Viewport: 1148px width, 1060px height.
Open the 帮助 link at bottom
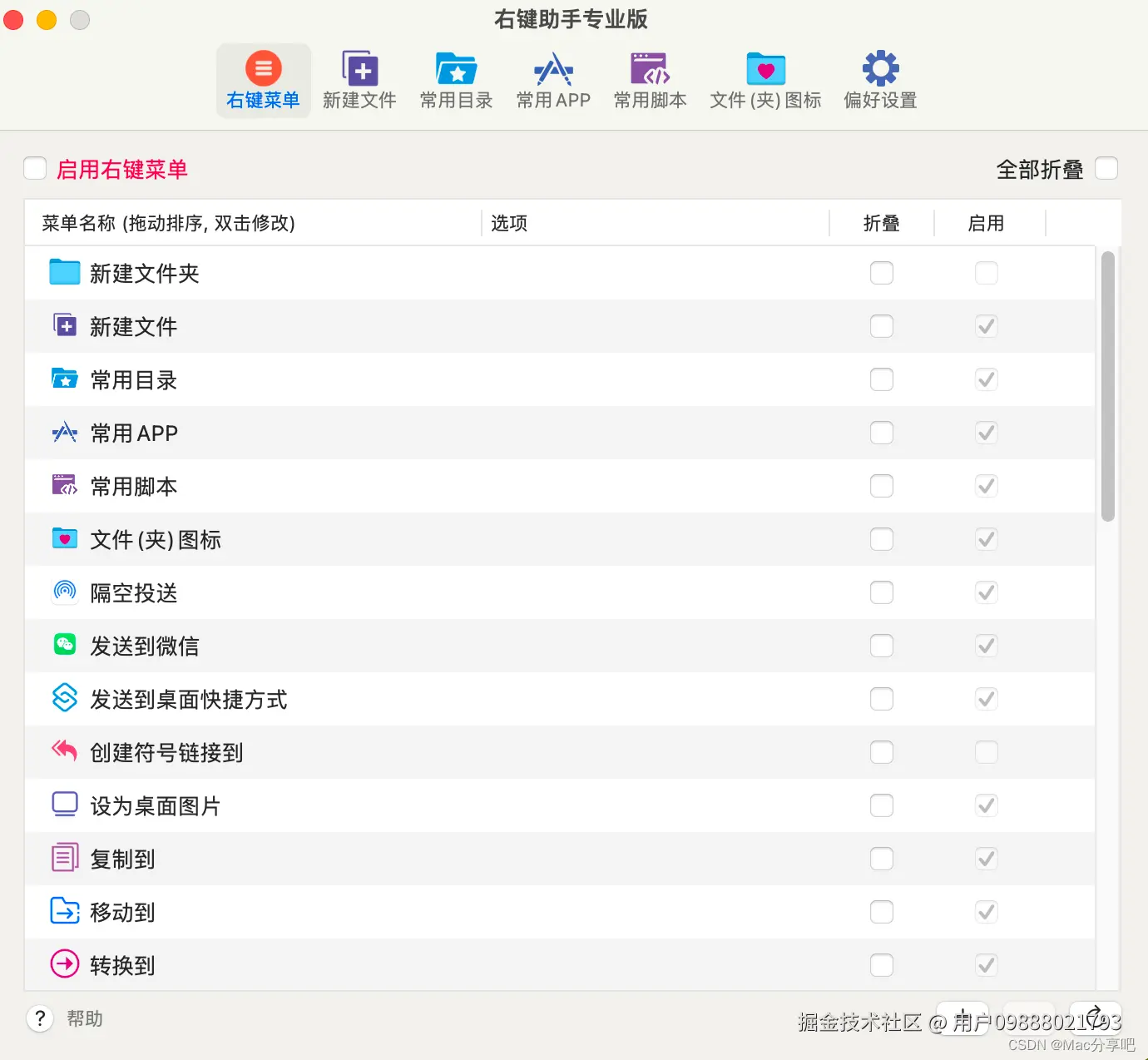(84, 1018)
